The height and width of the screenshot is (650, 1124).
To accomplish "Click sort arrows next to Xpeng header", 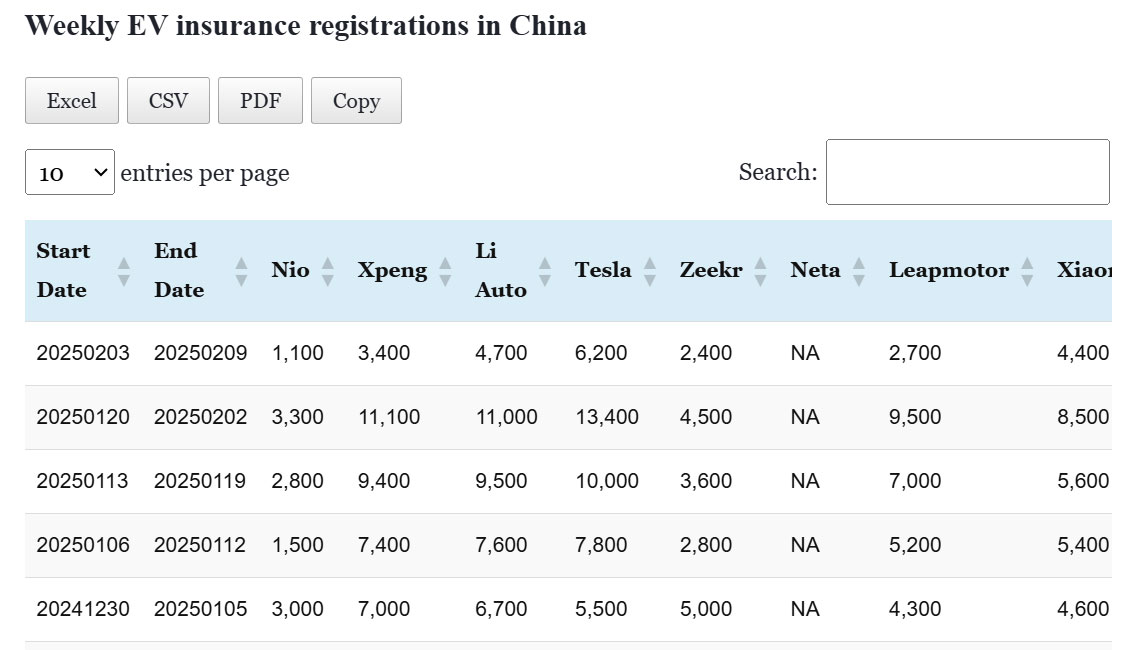I will [445, 271].
